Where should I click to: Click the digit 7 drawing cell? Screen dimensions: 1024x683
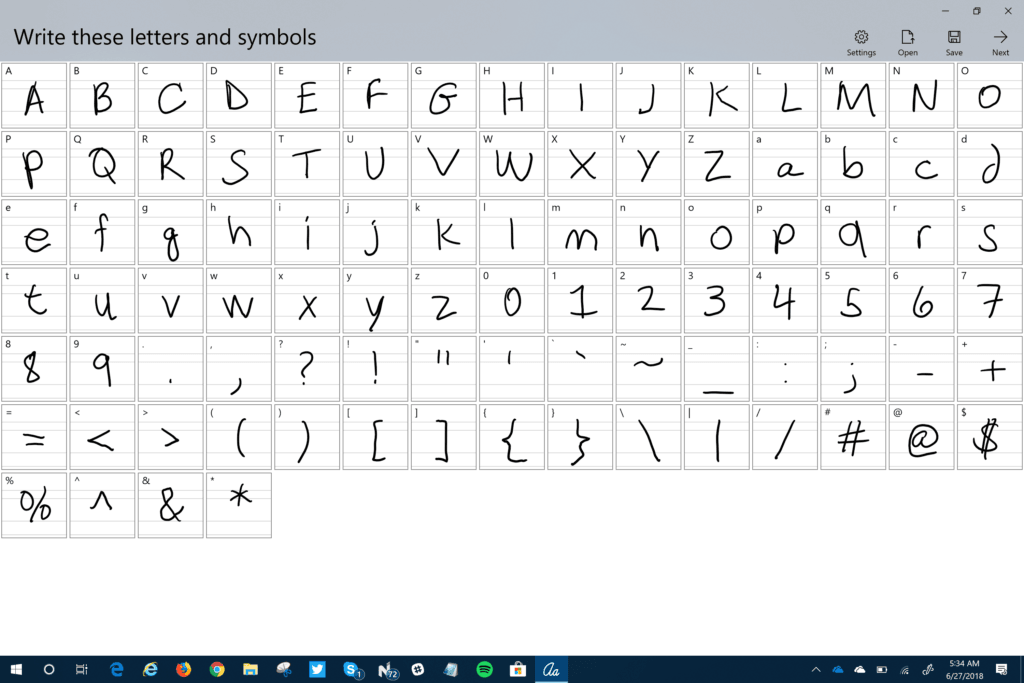pos(989,300)
